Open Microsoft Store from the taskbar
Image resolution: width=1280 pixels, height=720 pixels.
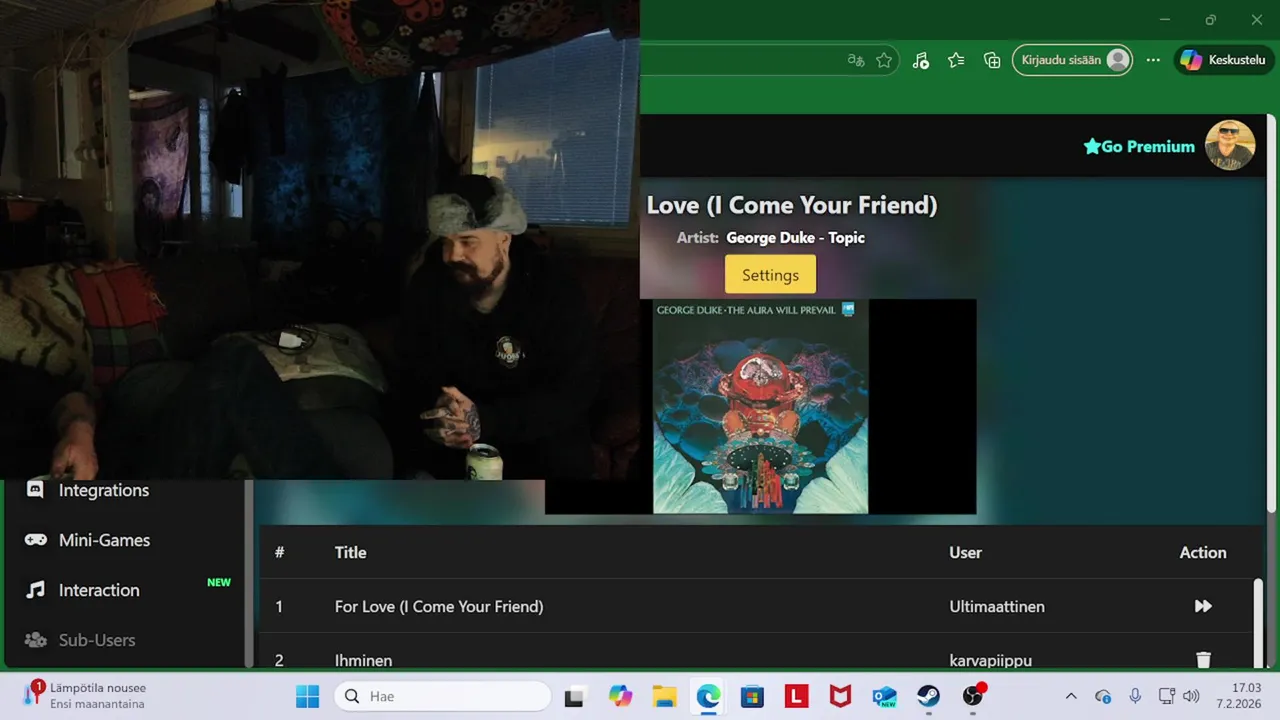(752, 696)
